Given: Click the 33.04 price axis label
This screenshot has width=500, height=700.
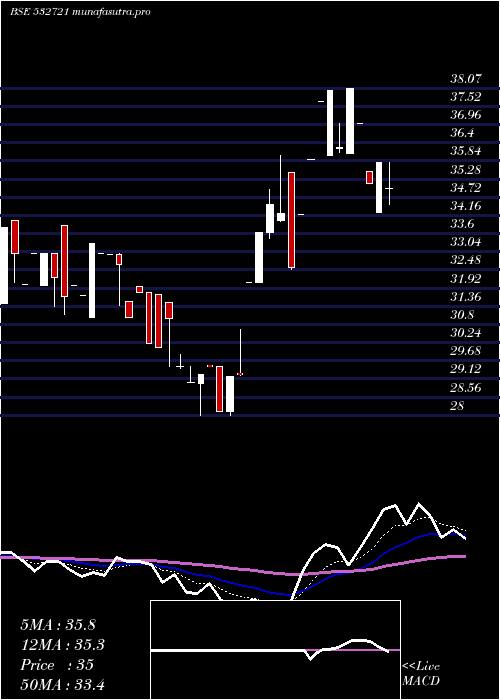Looking at the screenshot, I should click(466, 242).
